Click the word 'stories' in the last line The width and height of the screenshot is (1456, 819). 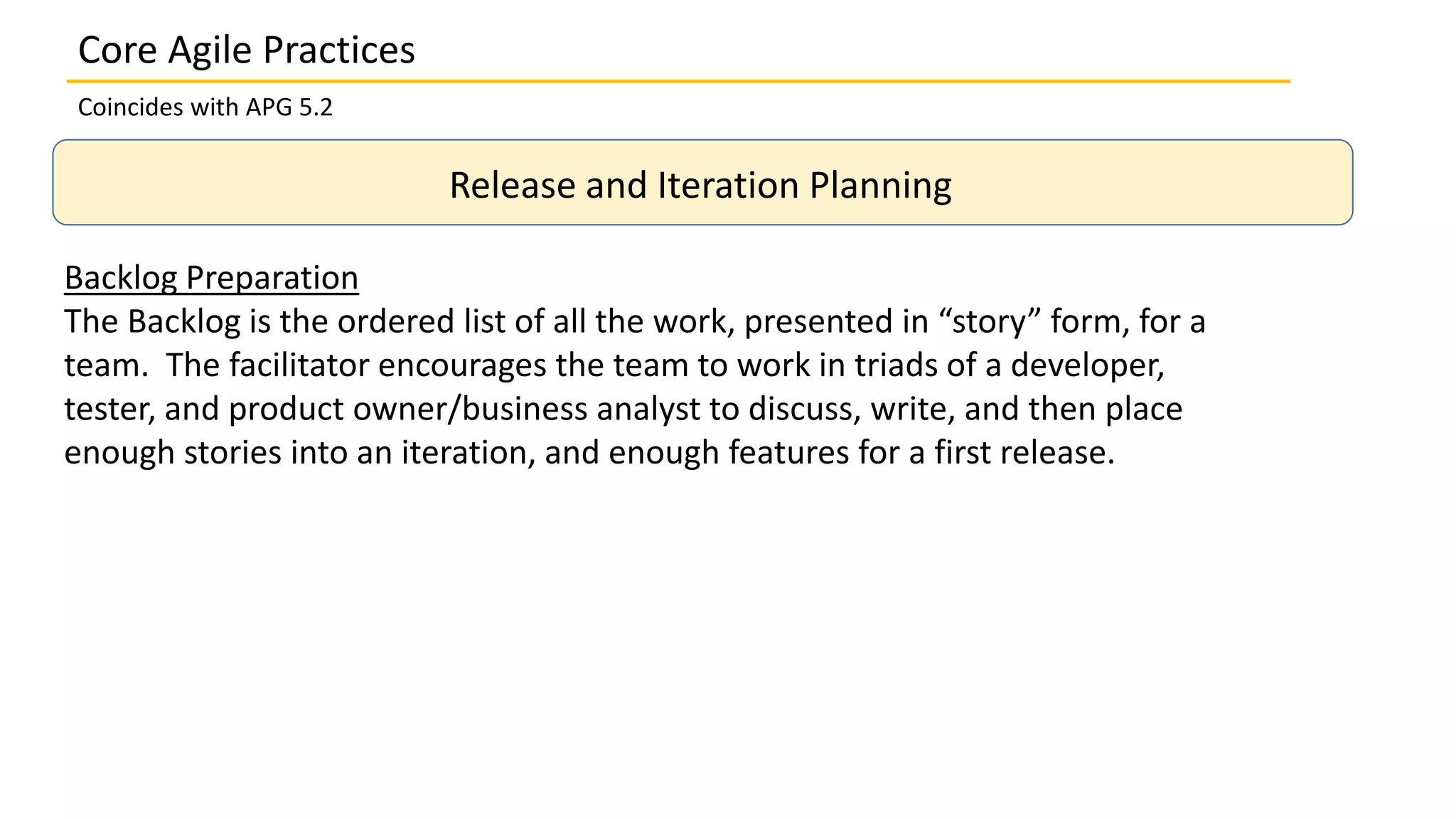point(232,453)
